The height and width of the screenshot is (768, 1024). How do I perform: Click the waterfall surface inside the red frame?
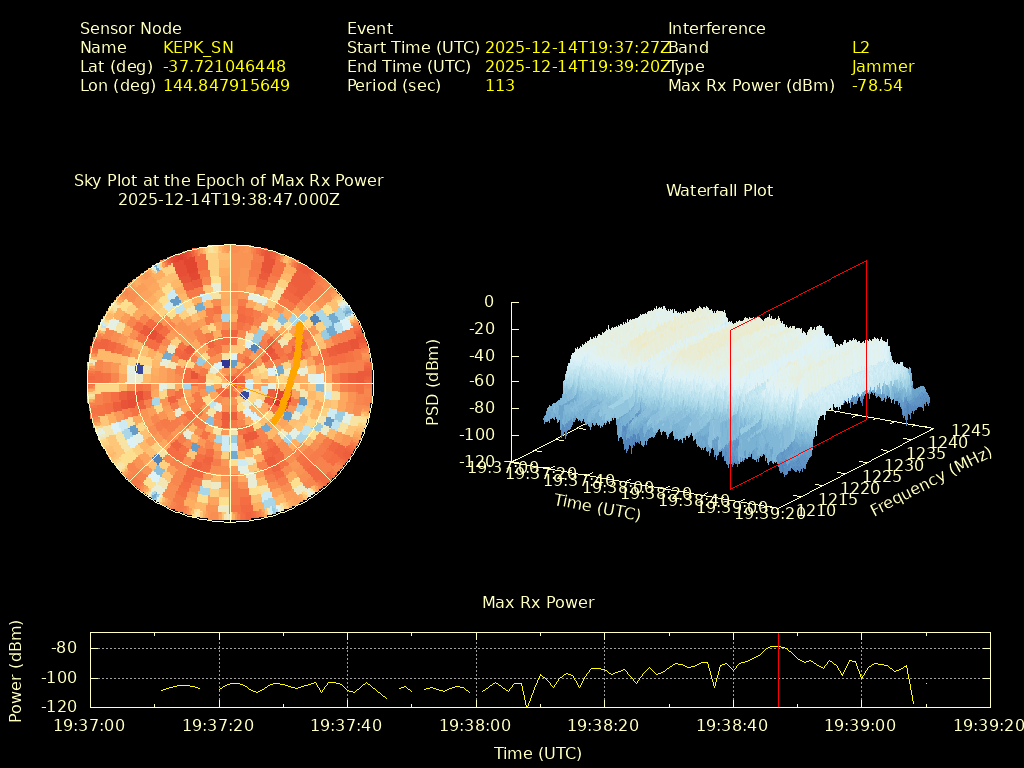790,380
